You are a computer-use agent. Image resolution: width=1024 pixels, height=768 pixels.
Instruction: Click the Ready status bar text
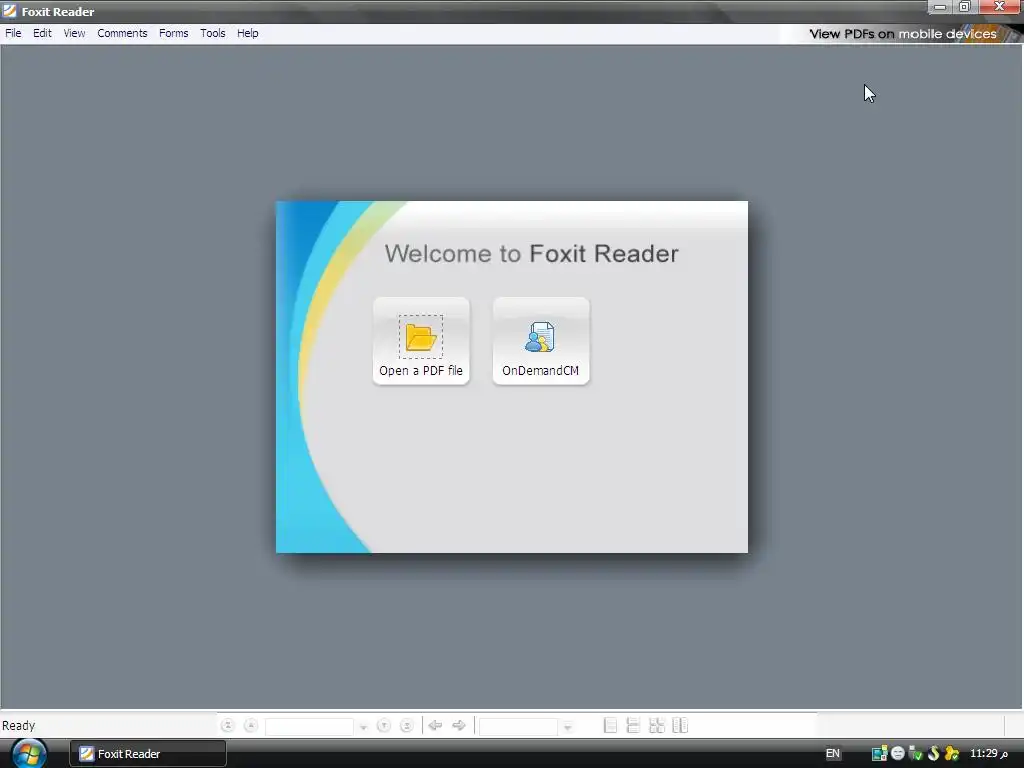coord(18,726)
